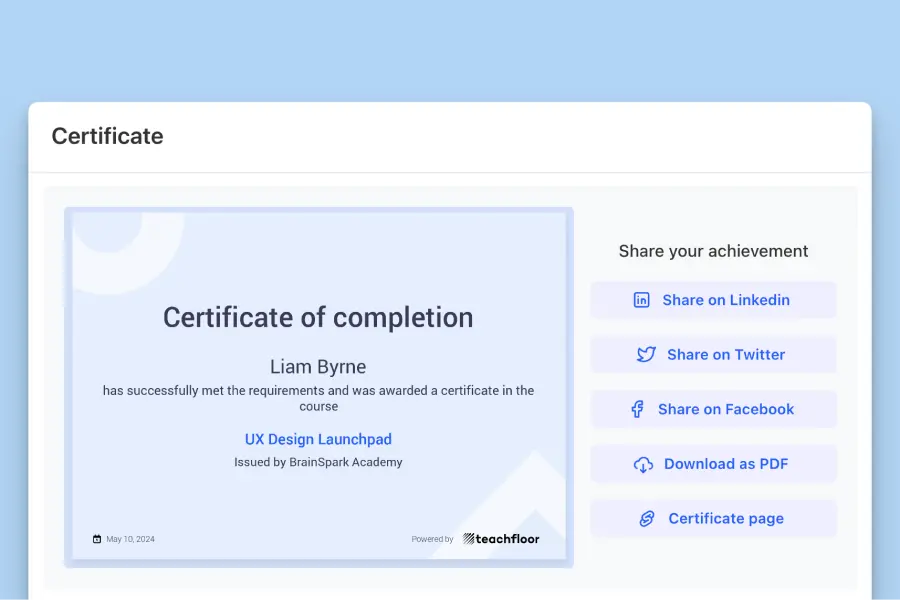Download the certificate as PDF
The height and width of the screenshot is (600, 900).
[713, 463]
